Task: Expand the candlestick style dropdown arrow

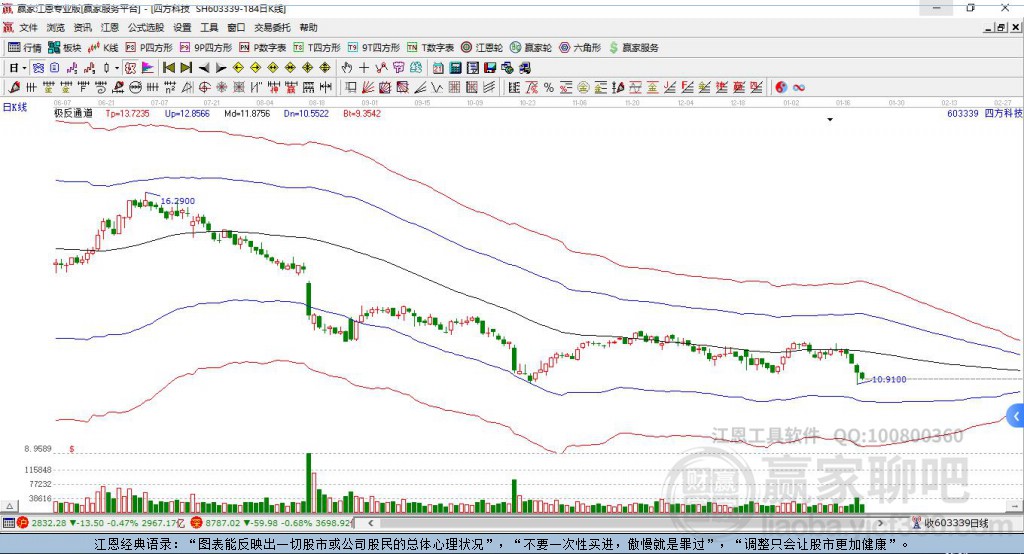Action: pos(117,68)
